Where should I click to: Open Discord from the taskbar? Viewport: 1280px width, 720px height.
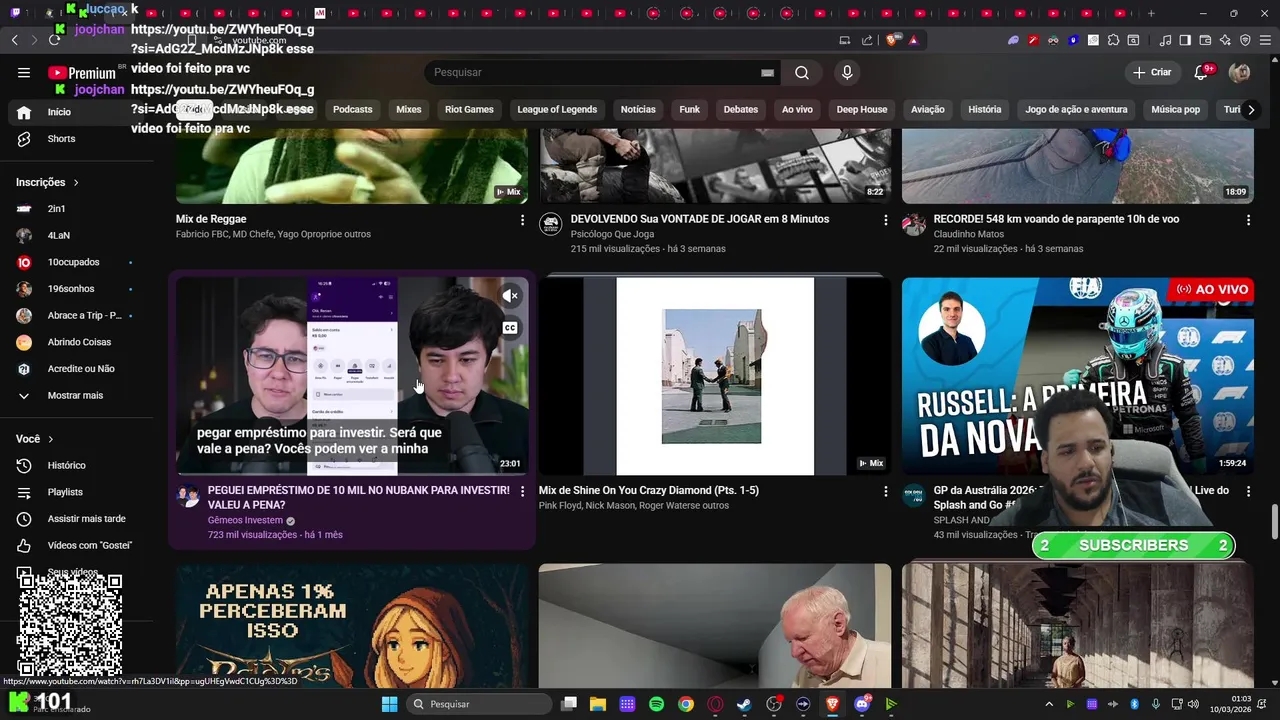click(862, 704)
